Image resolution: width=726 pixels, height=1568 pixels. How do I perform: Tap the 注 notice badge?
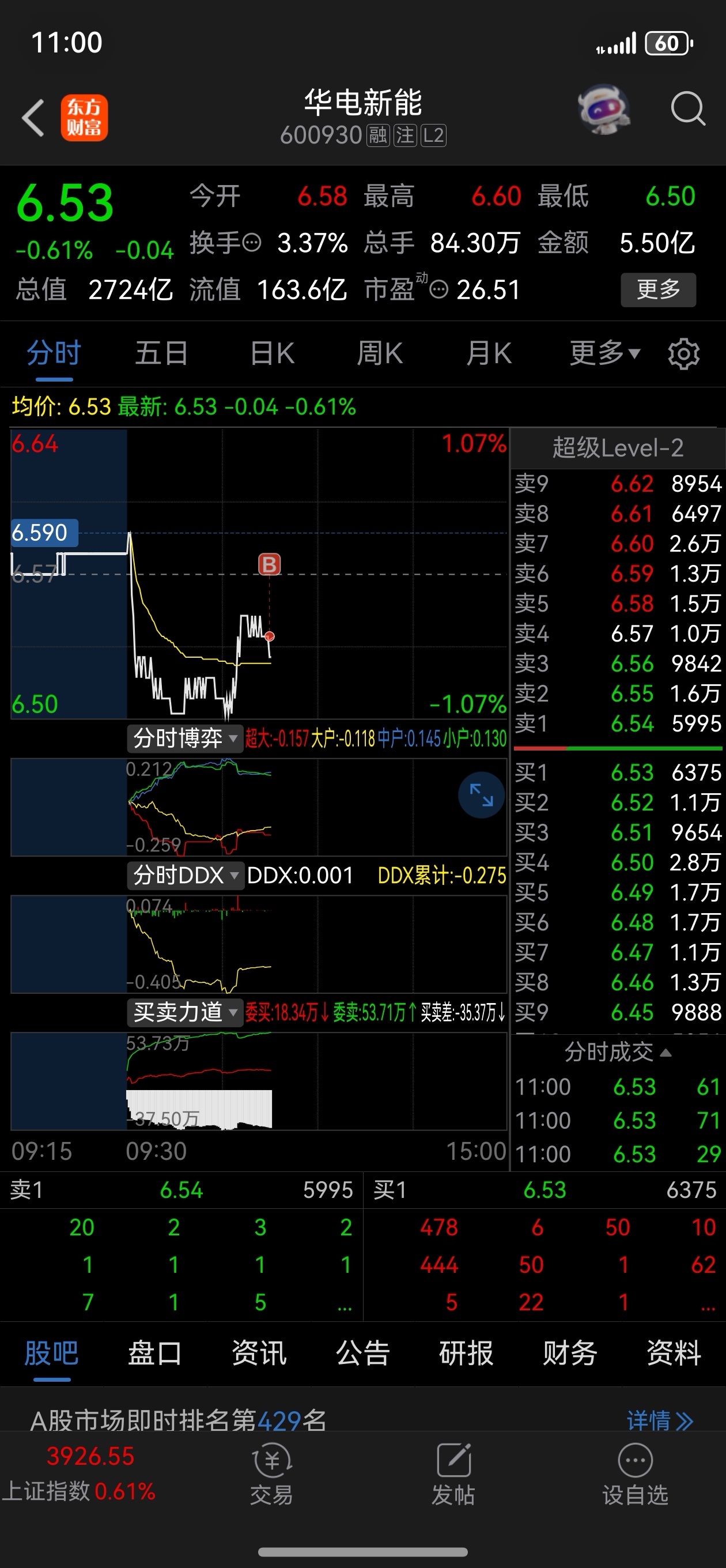405,135
